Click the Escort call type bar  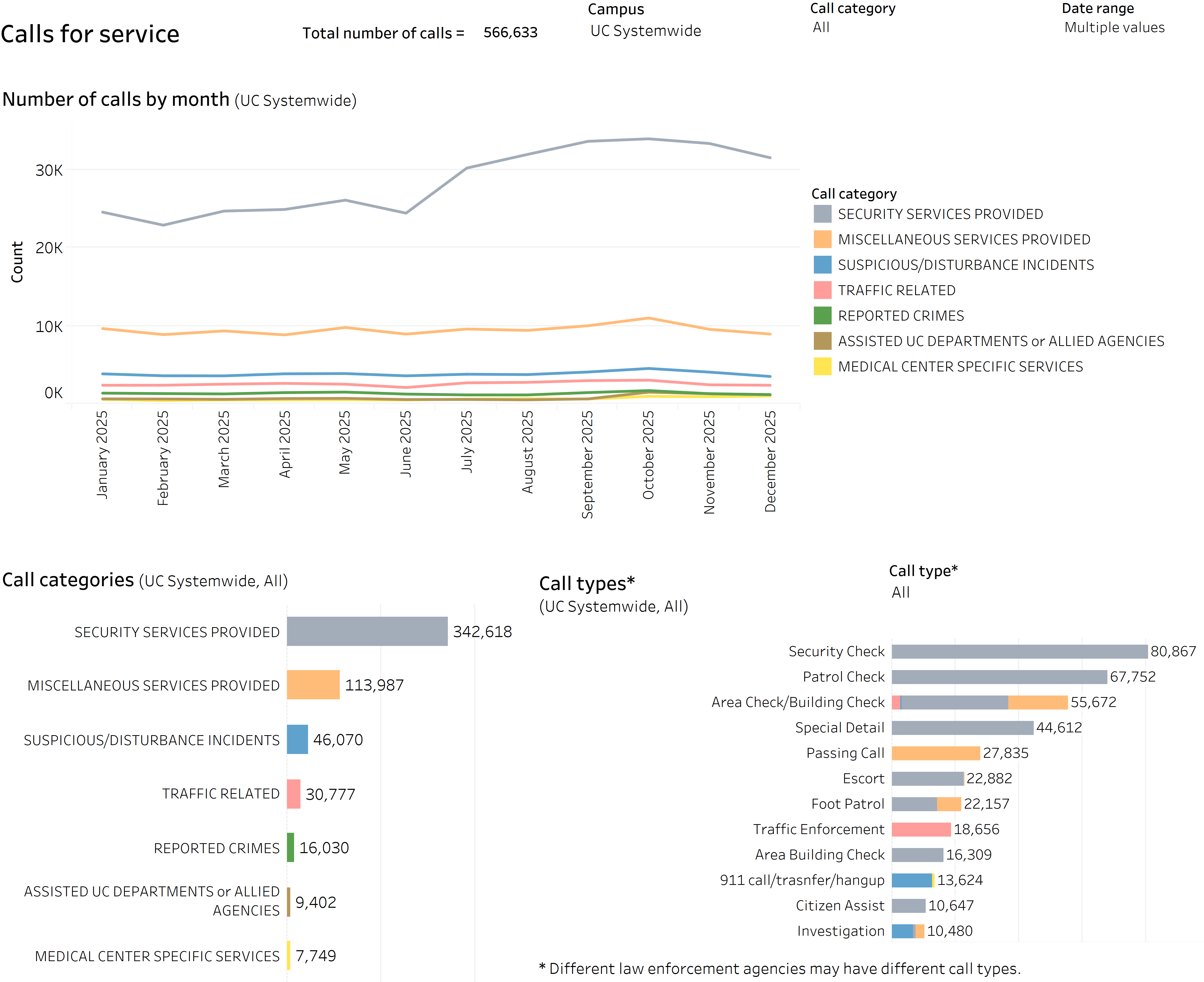(927, 778)
